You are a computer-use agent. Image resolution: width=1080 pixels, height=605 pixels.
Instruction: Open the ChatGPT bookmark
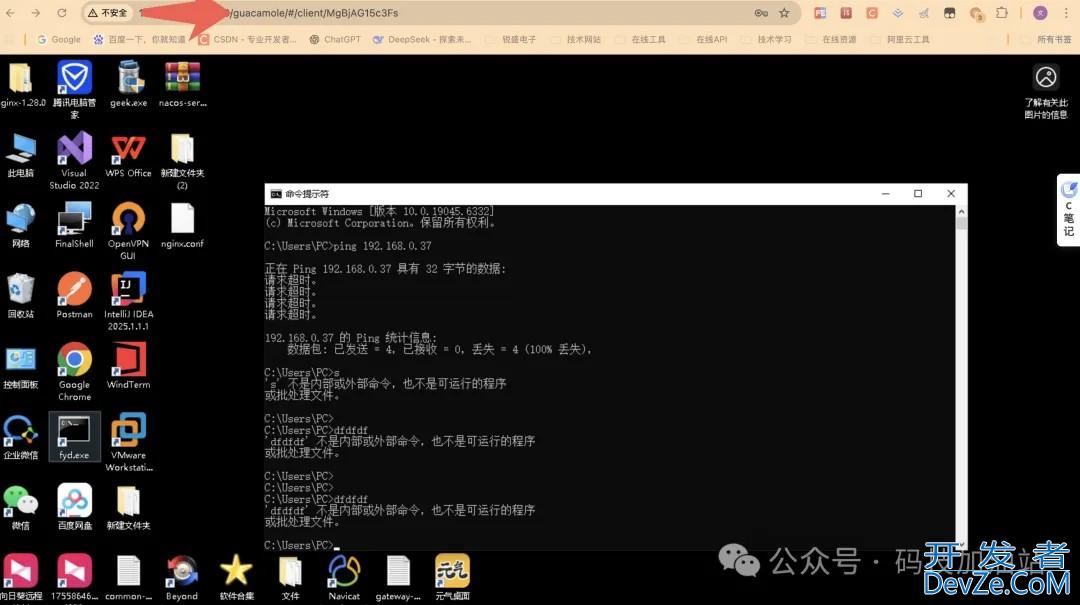[335, 40]
